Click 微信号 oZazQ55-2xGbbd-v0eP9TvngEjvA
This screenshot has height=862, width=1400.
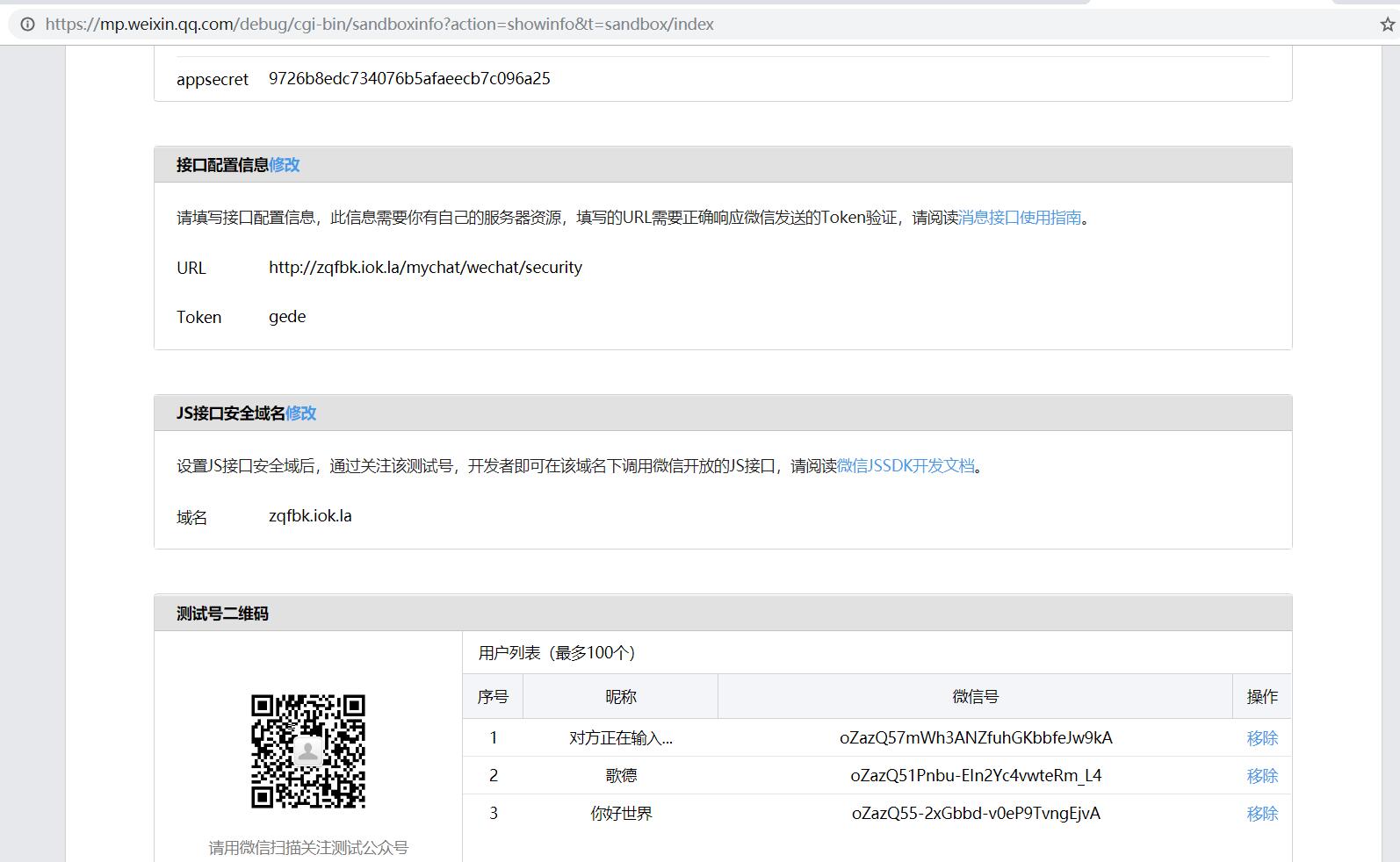point(976,814)
